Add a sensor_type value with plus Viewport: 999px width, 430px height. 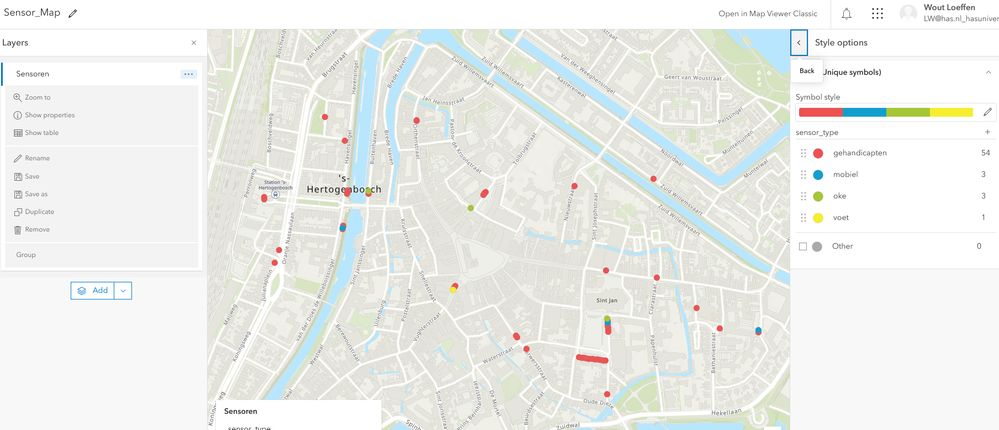click(988, 132)
